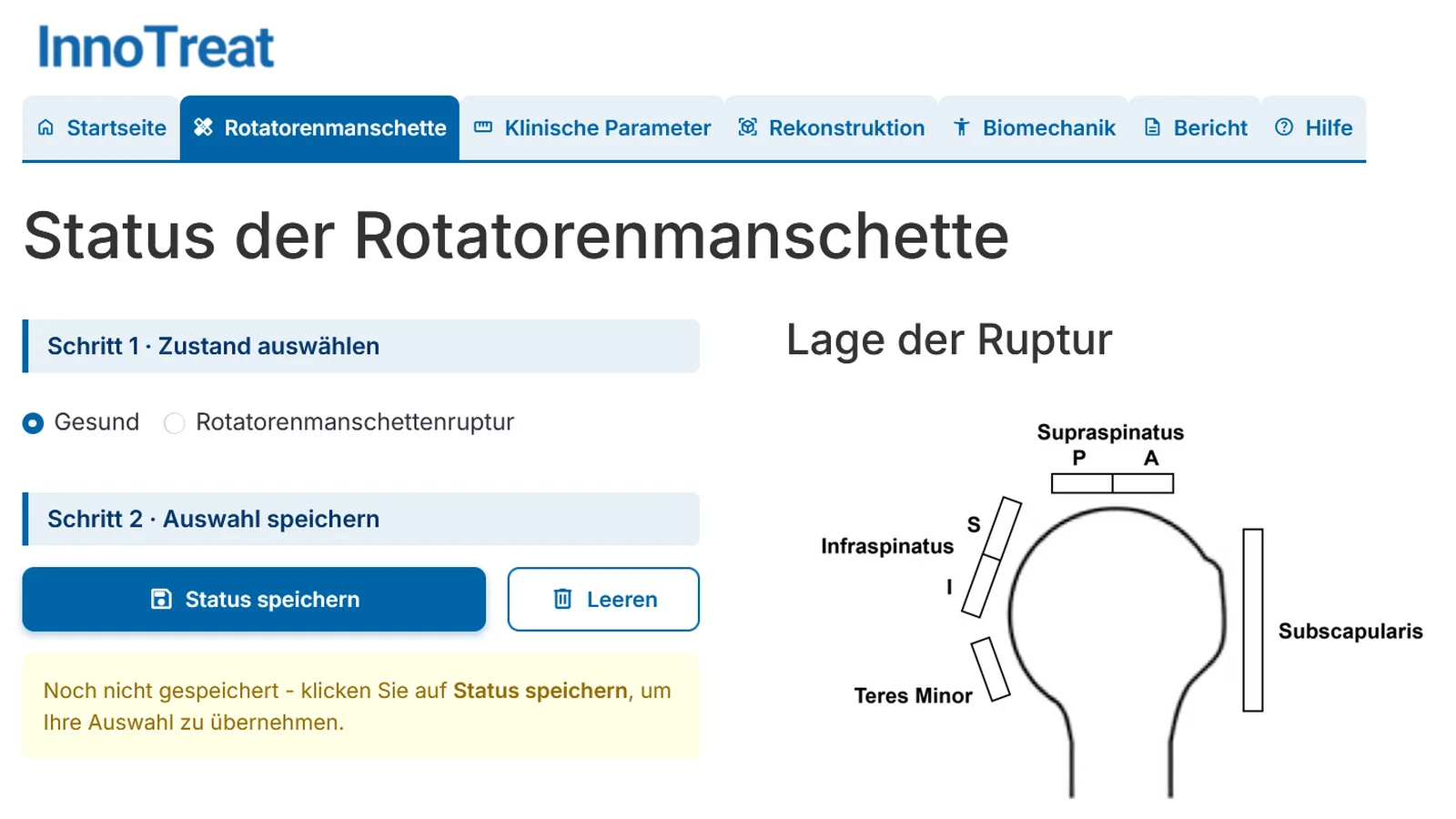Select the superior Infraspinatus segment S
The height and width of the screenshot is (819, 1456).
[1002, 529]
